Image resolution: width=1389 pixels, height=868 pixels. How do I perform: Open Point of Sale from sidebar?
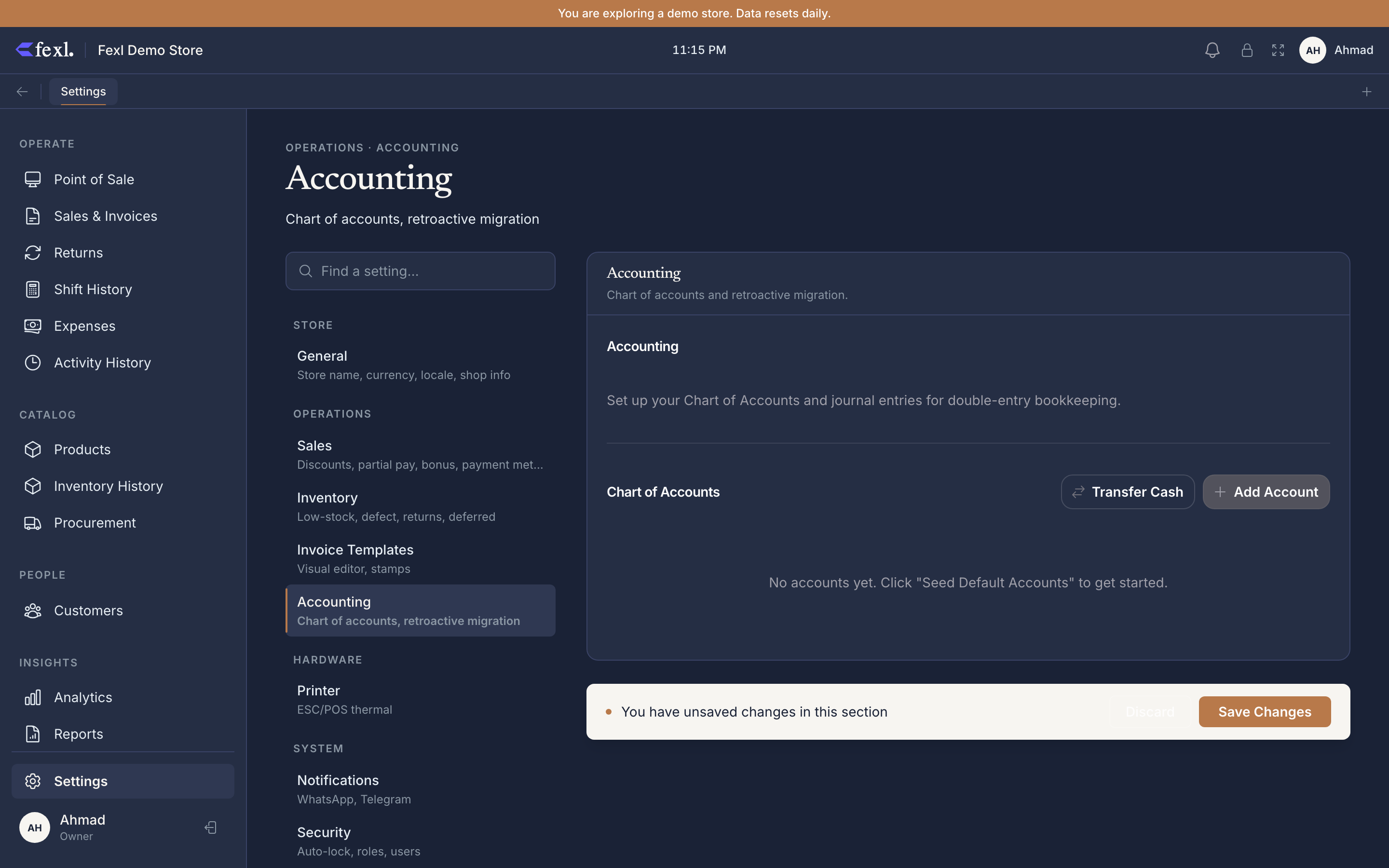pyautogui.click(x=123, y=179)
